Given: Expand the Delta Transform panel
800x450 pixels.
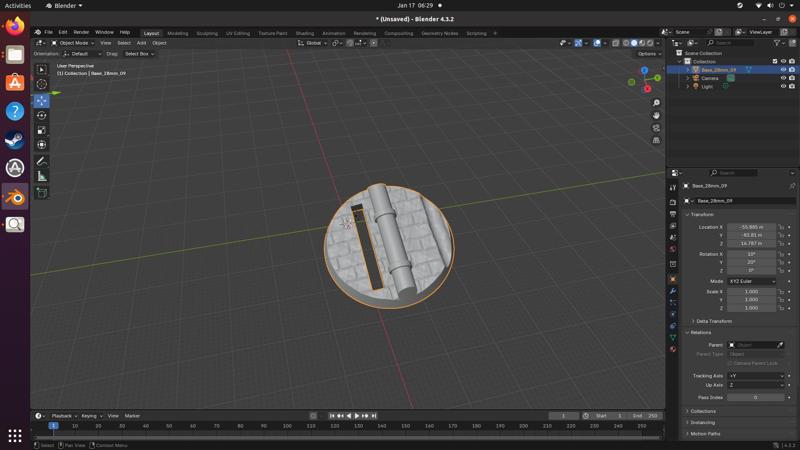Looking at the screenshot, I should (714, 321).
